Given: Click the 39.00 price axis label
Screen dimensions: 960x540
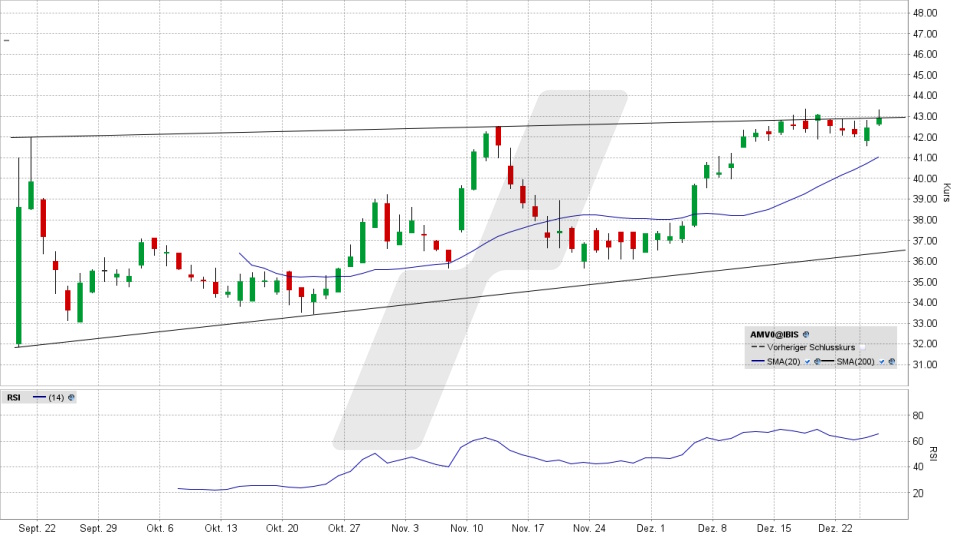Looking at the screenshot, I should [x=924, y=199].
